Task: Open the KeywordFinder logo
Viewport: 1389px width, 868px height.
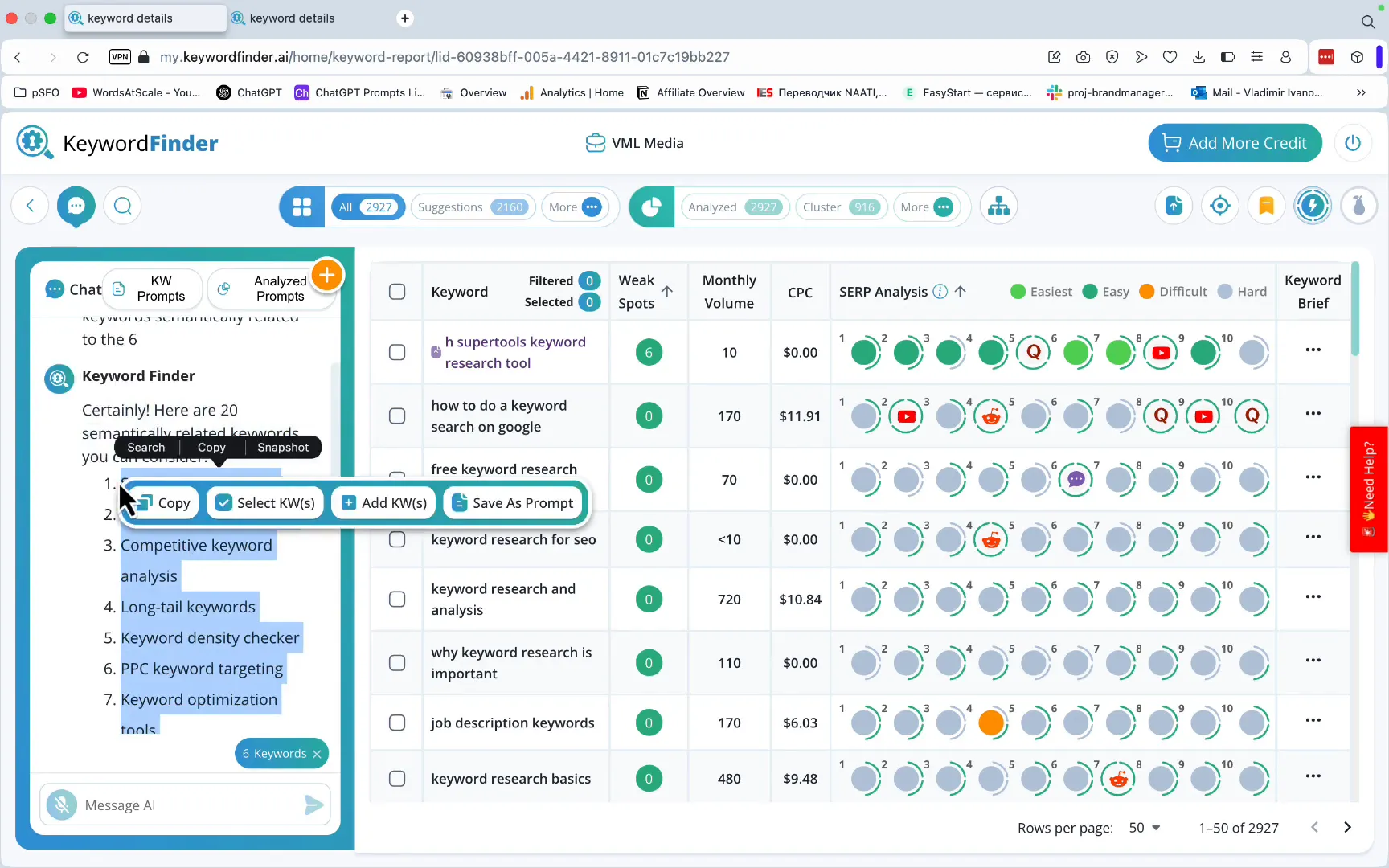Action: tap(117, 143)
